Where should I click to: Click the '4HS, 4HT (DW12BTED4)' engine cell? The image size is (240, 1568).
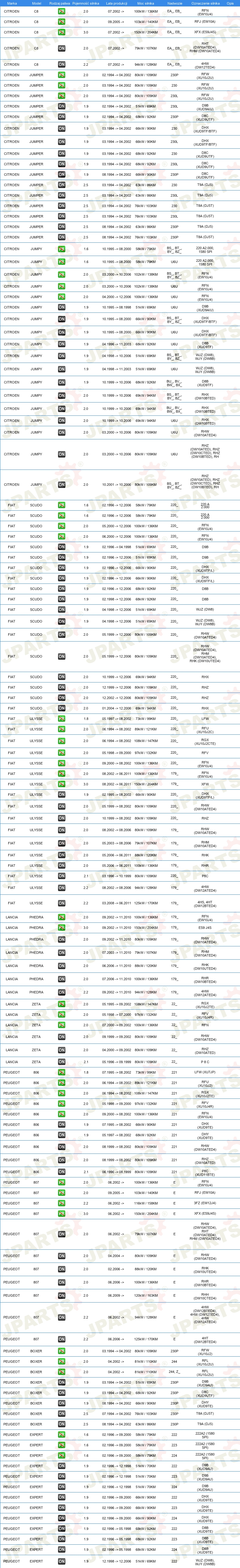pos(205,903)
